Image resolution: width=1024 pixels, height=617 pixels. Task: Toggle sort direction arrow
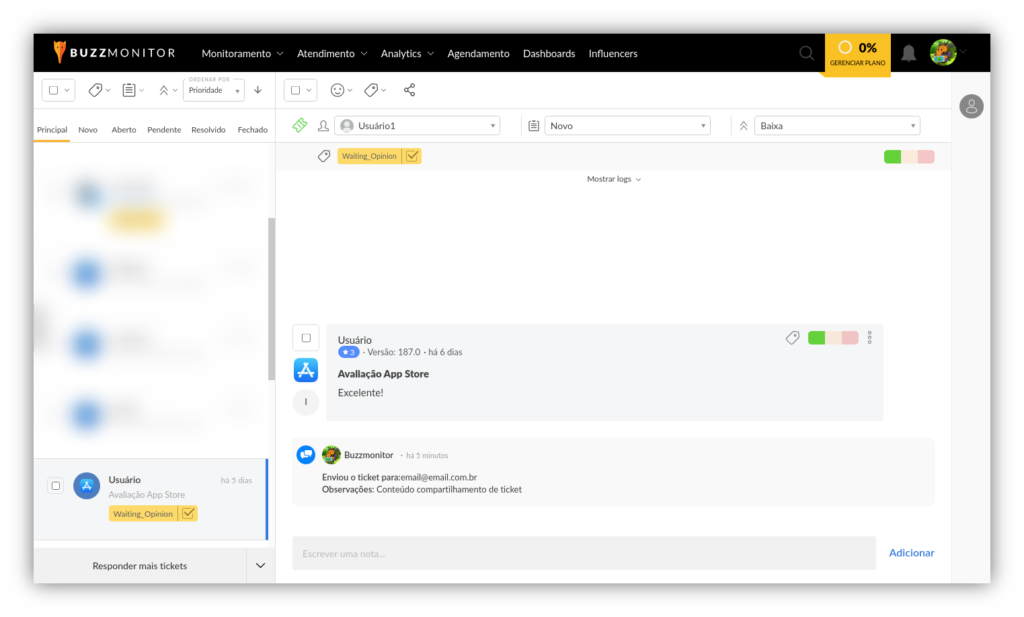click(x=258, y=90)
